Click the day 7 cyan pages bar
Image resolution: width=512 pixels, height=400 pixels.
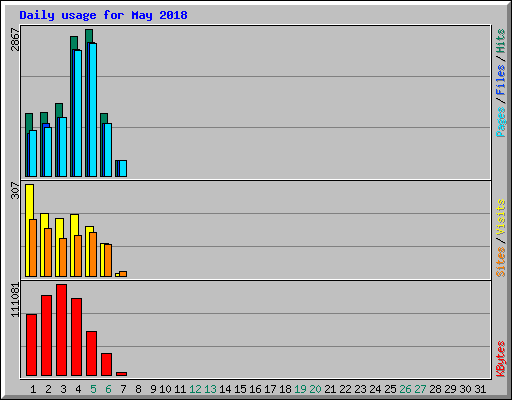pos(123,168)
